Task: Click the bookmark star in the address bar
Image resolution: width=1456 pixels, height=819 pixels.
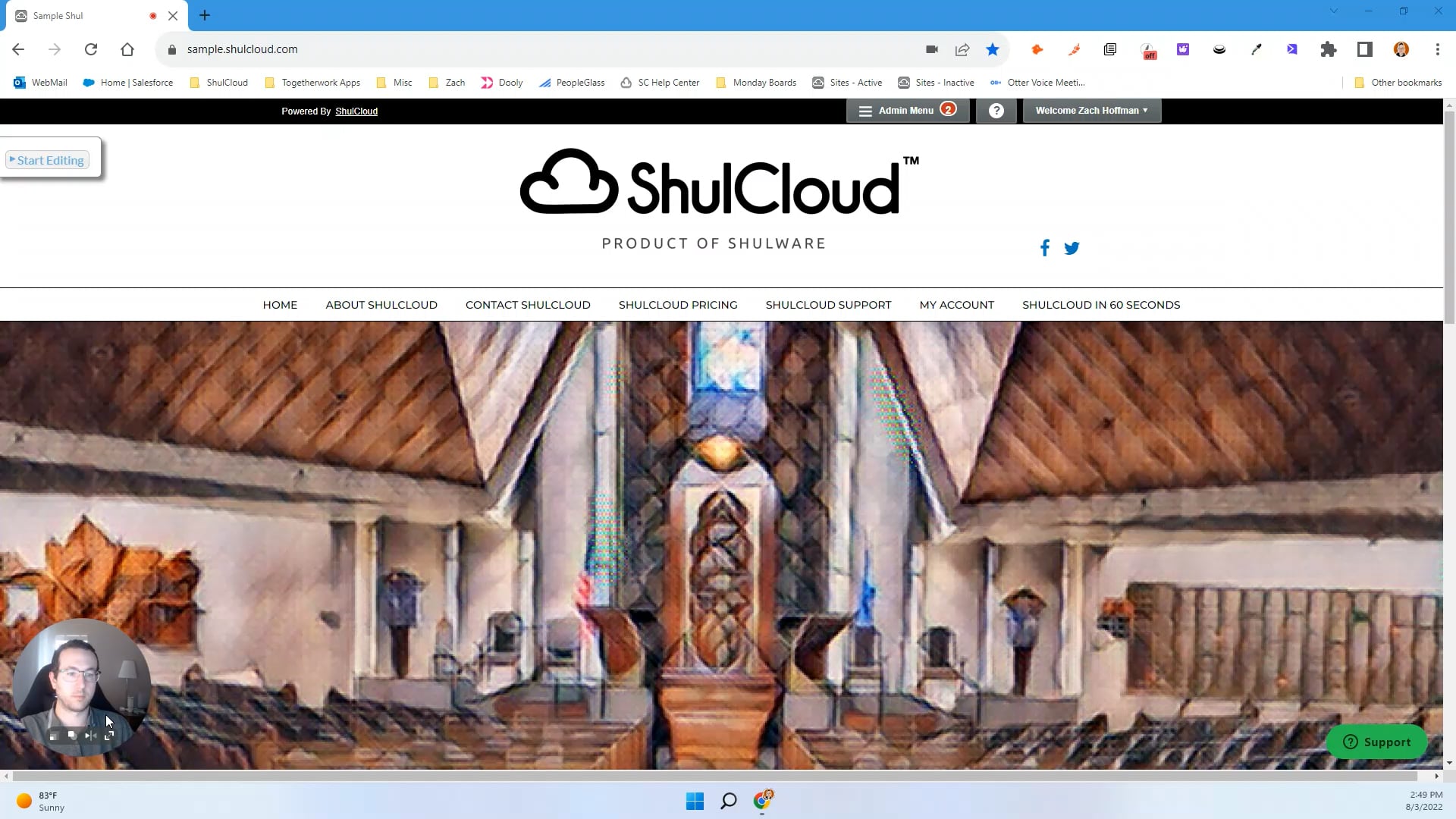Action: click(992, 49)
